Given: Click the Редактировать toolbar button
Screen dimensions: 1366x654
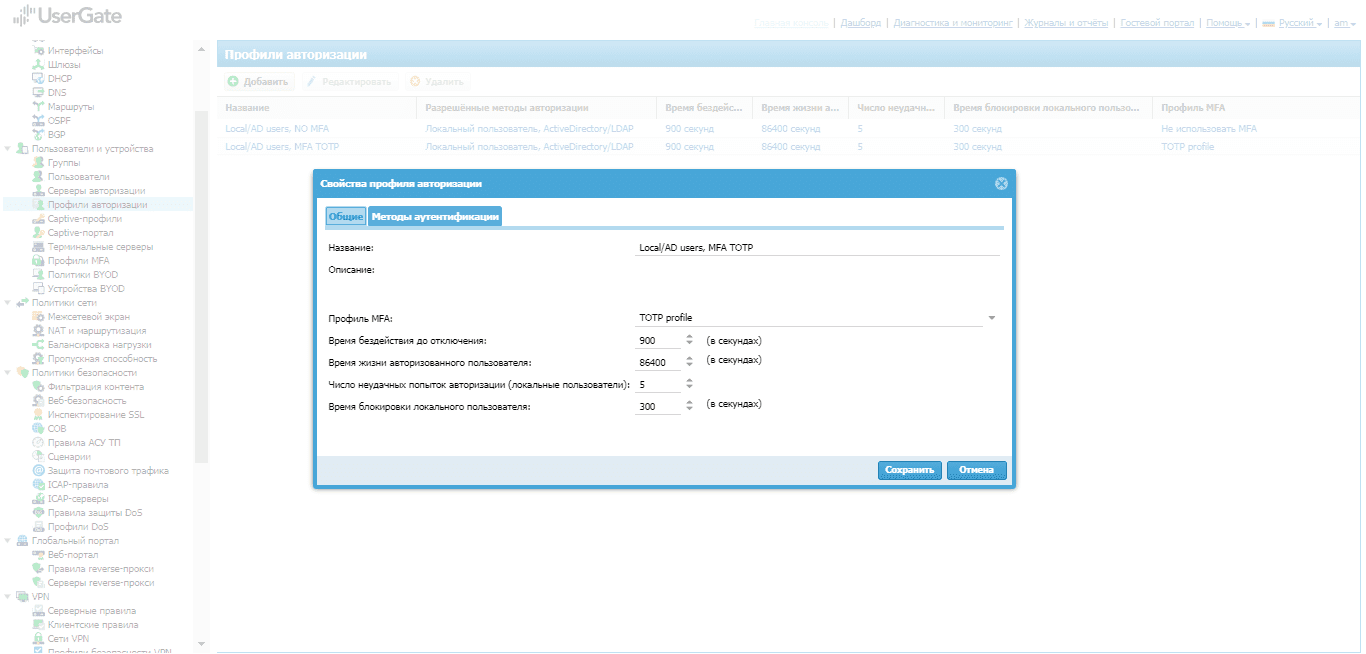Looking at the screenshot, I should point(350,81).
